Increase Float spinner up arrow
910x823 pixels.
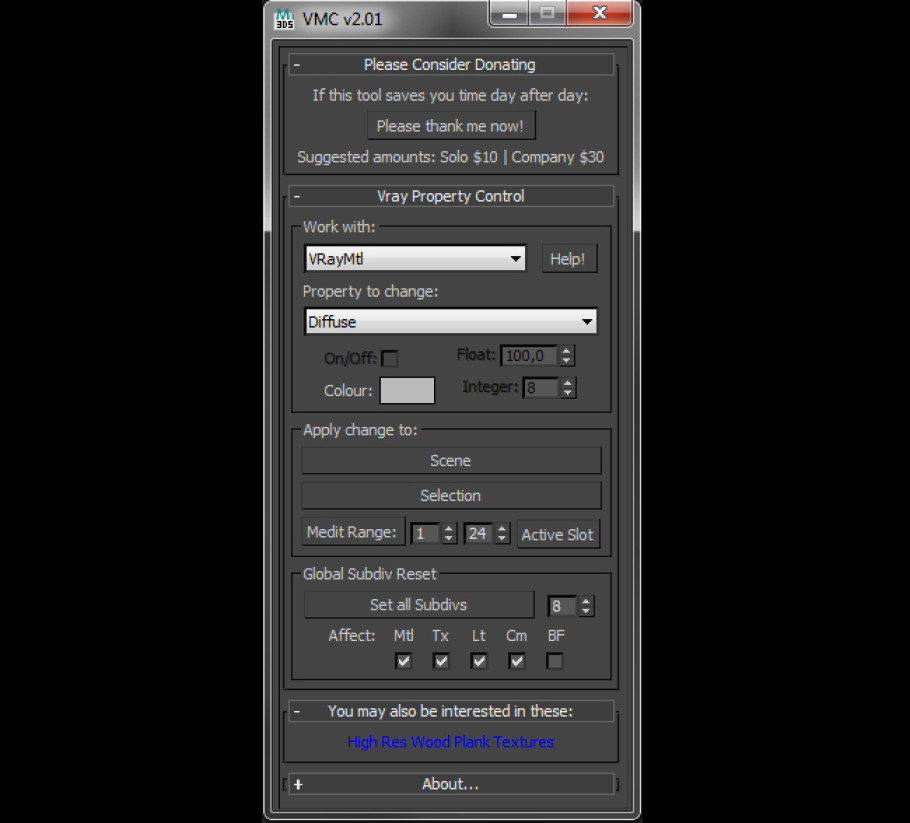click(x=566, y=351)
